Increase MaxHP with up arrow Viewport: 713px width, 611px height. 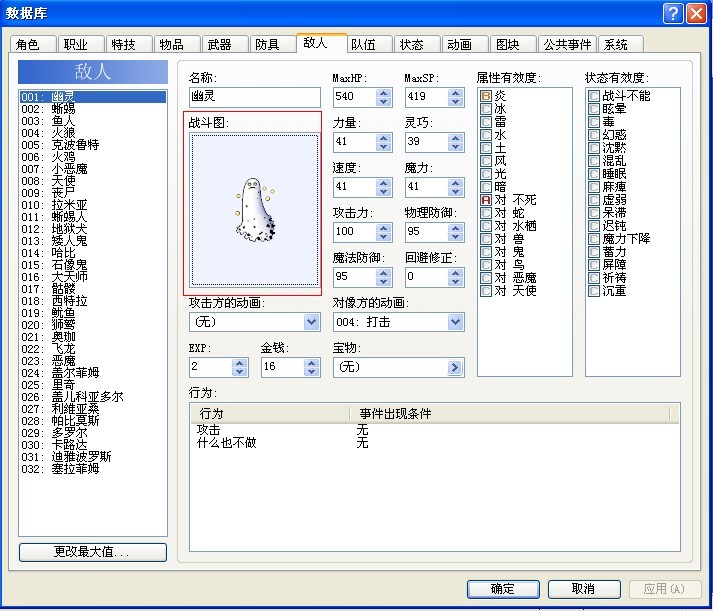tap(383, 93)
